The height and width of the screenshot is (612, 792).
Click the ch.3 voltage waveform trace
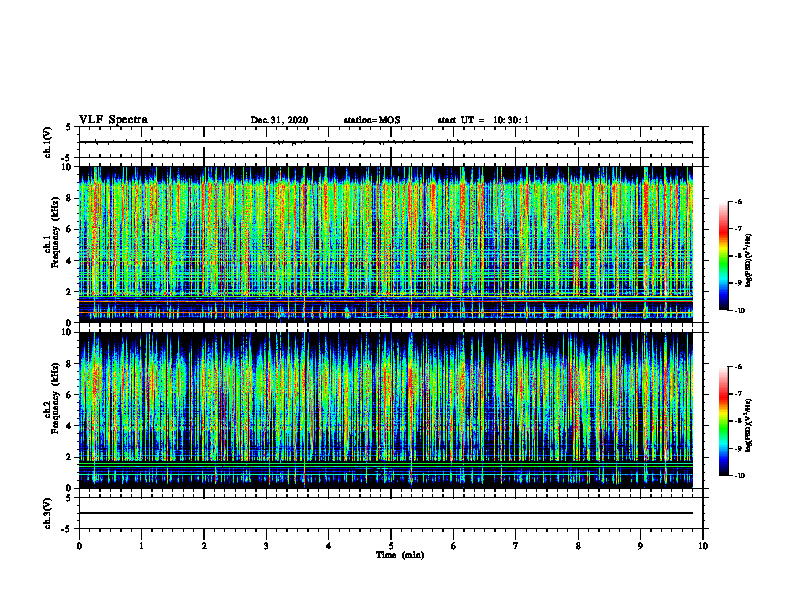(x=385, y=513)
